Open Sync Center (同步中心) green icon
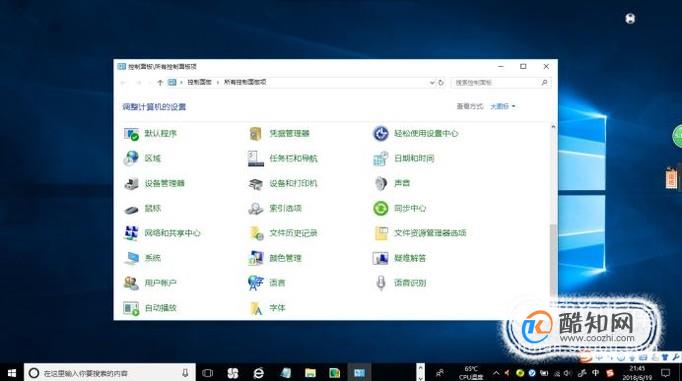Image resolution: width=682 pixels, height=381 pixels. [x=381, y=208]
